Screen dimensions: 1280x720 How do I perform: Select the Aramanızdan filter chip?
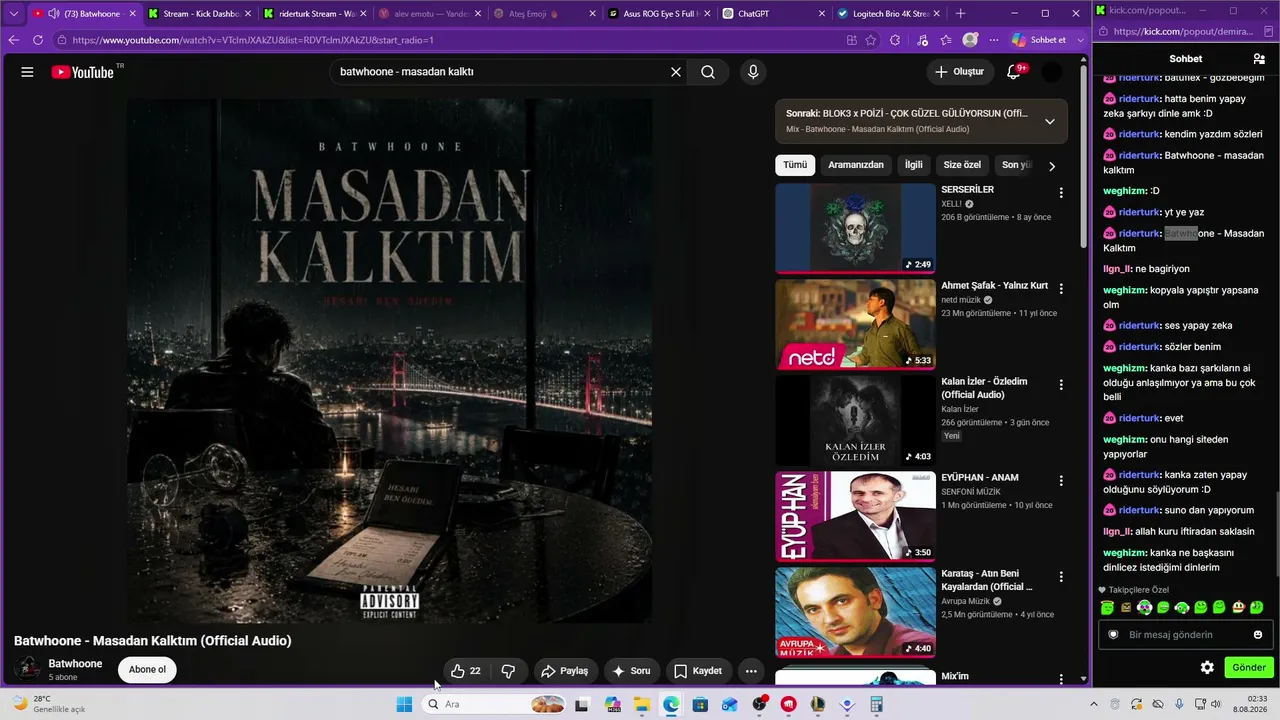(856, 165)
